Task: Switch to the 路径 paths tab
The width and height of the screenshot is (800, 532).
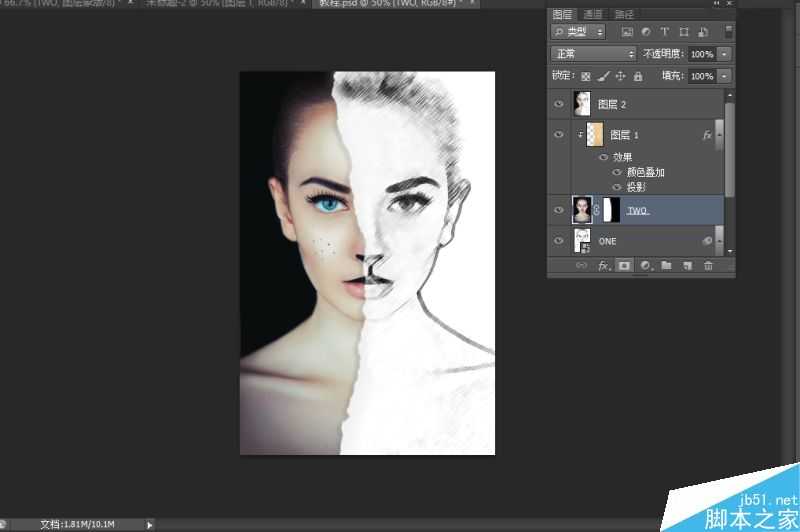Action: [x=623, y=14]
